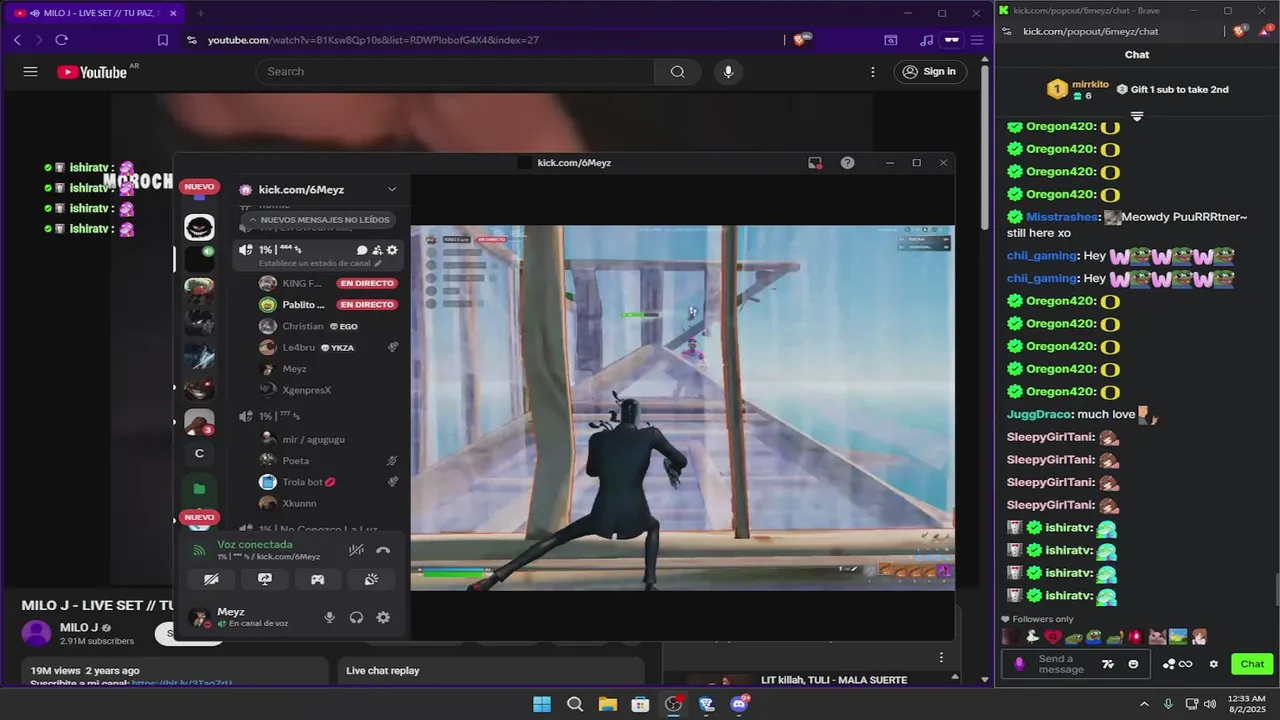Click the YouTube logo home link
Image resolution: width=1280 pixels, height=720 pixels.
92,72
